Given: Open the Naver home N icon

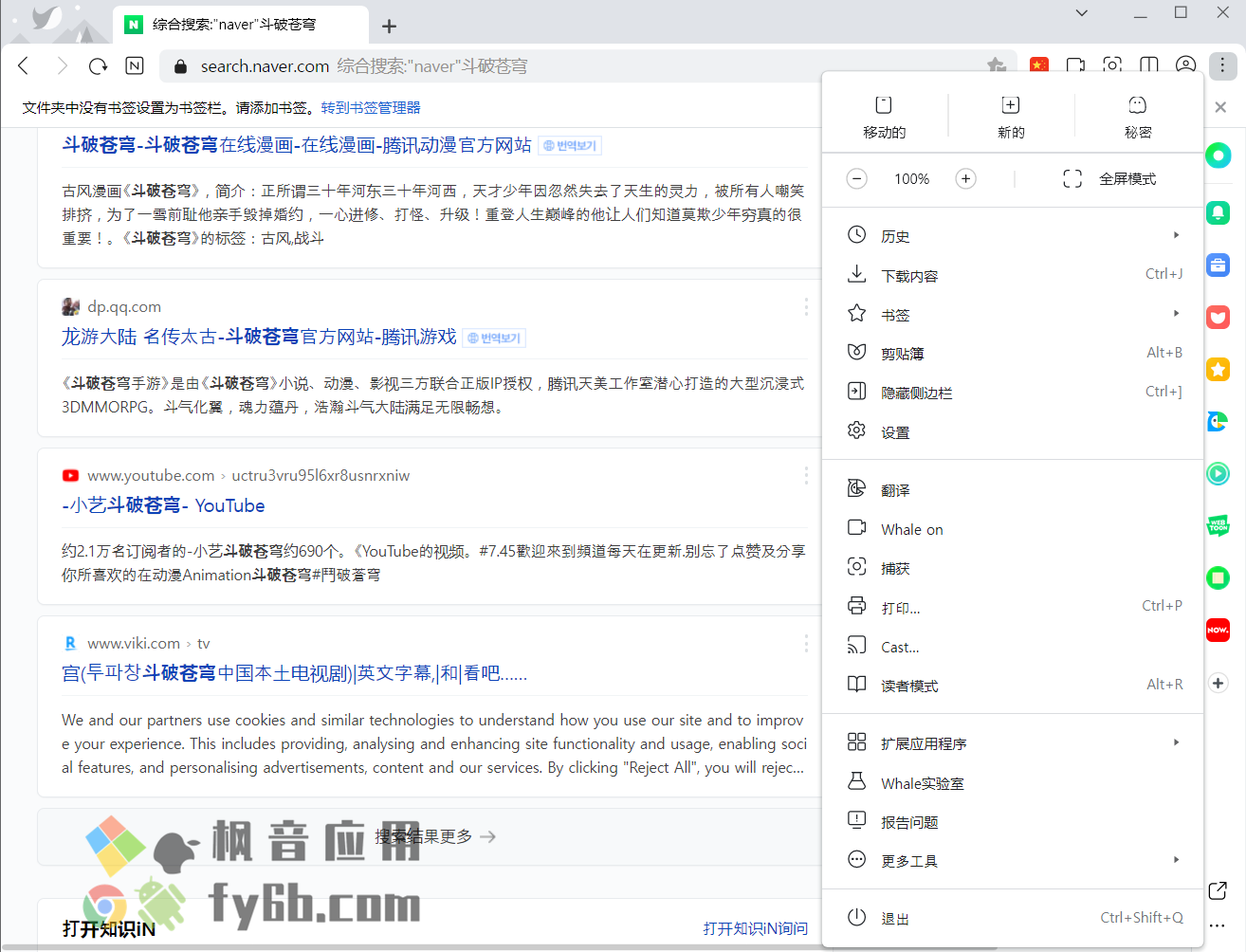Looking at the screenshot, I should 135,65.
